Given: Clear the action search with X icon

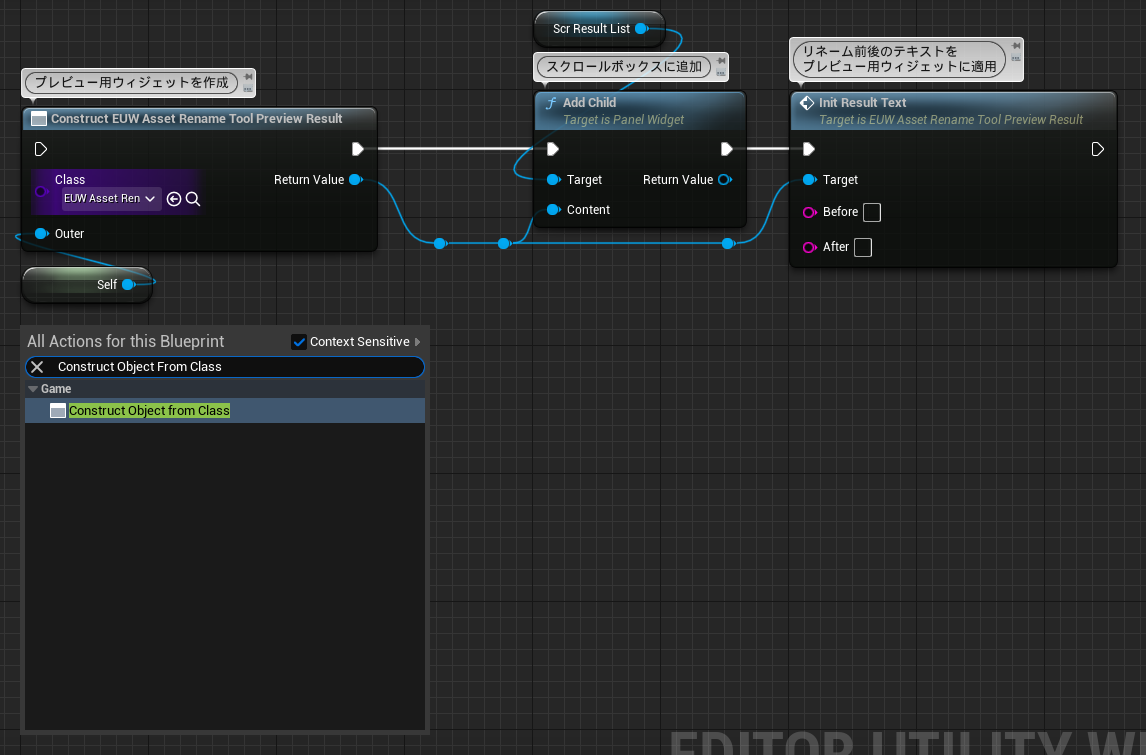Looking at the screenshot, I should pyautogui.click(x=37, y=367).
